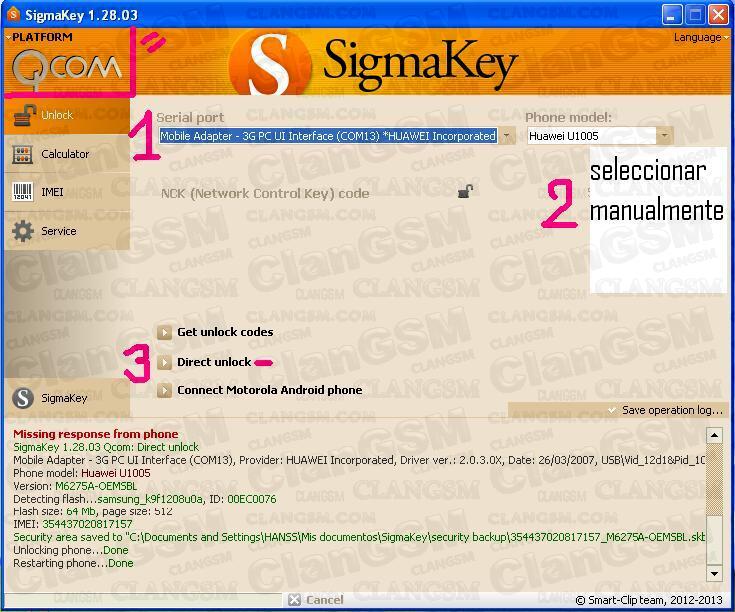Run Get unlock codes

tap(225, 332)
